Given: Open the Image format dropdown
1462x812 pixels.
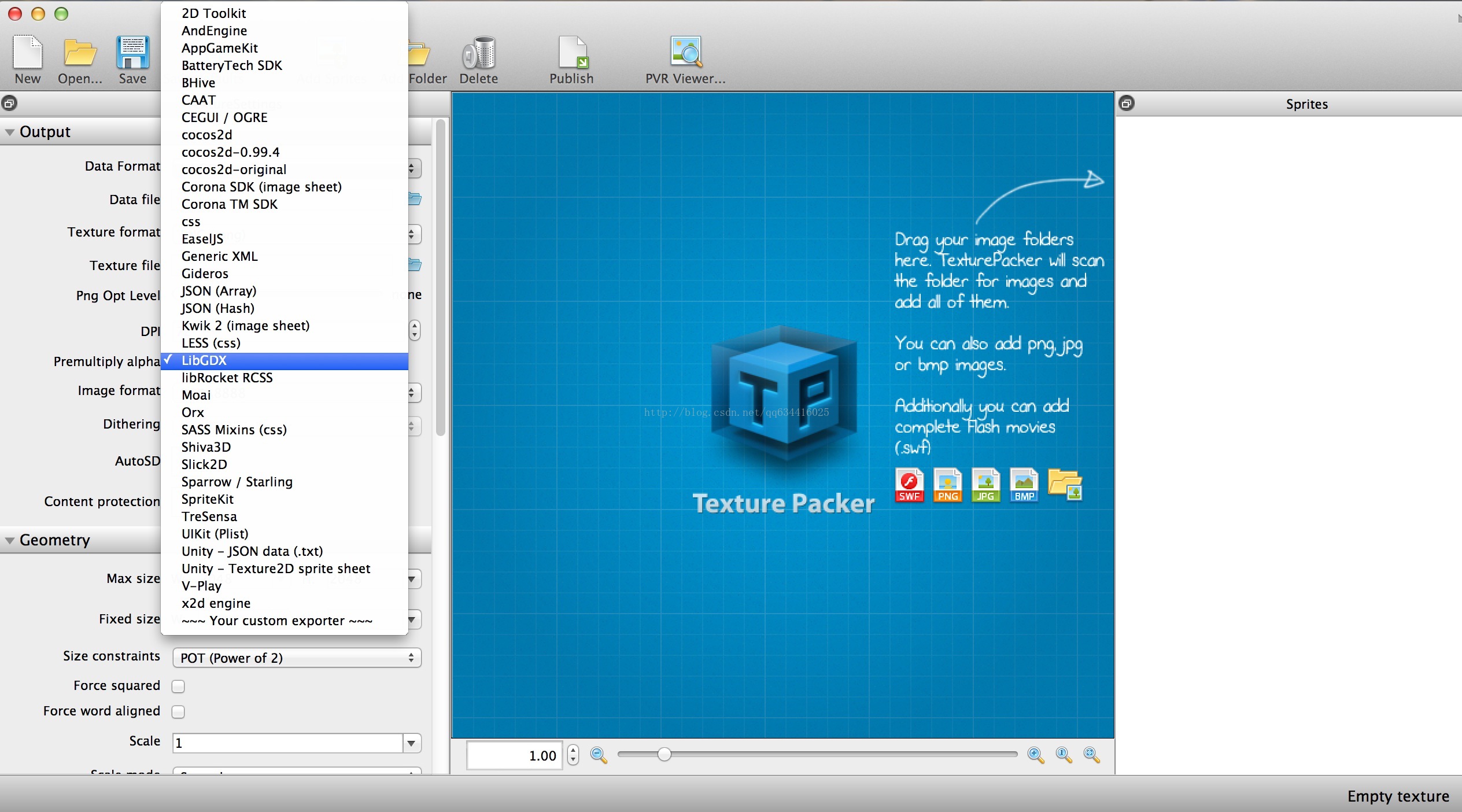Looking at the screenshot, I should 414,393.
